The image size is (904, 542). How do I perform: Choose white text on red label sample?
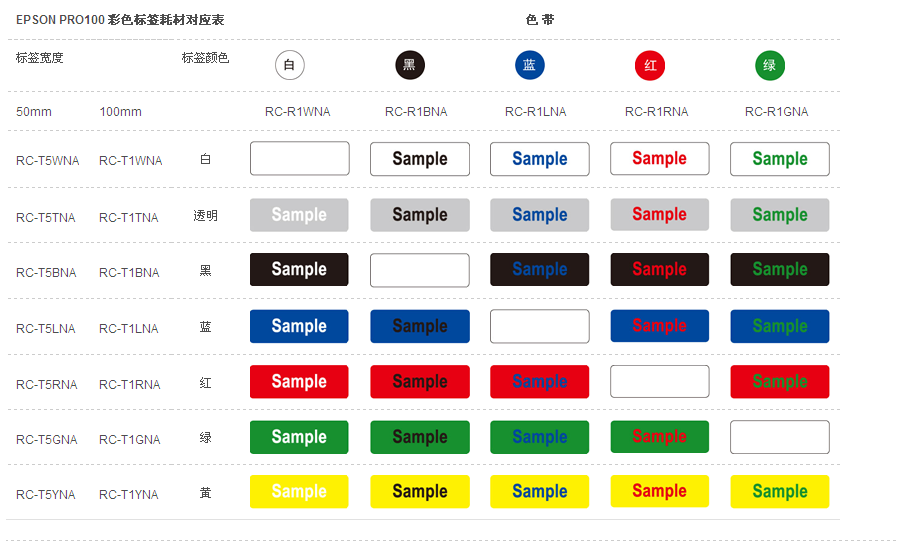pyautogui.click(x=299, y=382)
